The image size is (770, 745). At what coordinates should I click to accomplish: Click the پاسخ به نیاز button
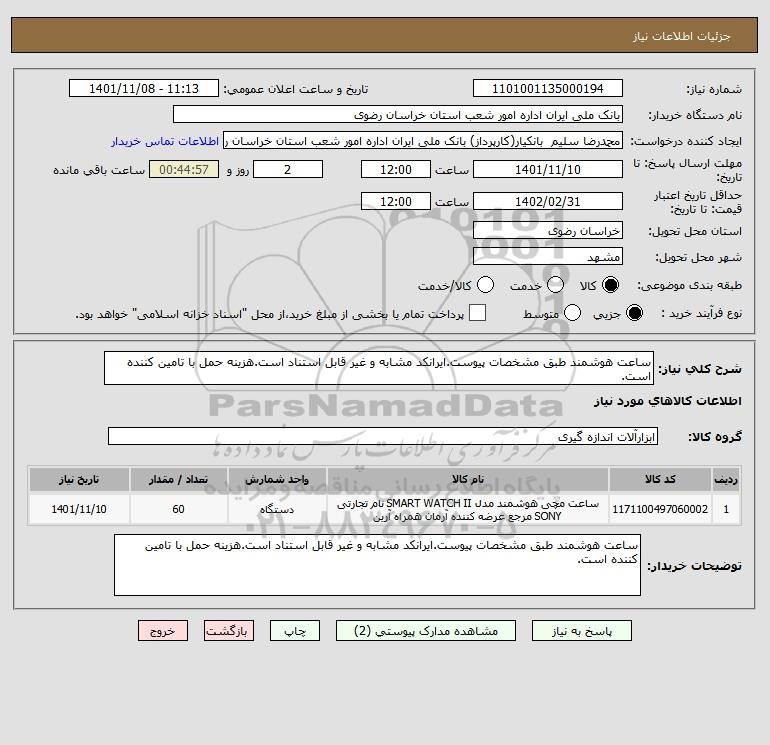click(582, 631)
